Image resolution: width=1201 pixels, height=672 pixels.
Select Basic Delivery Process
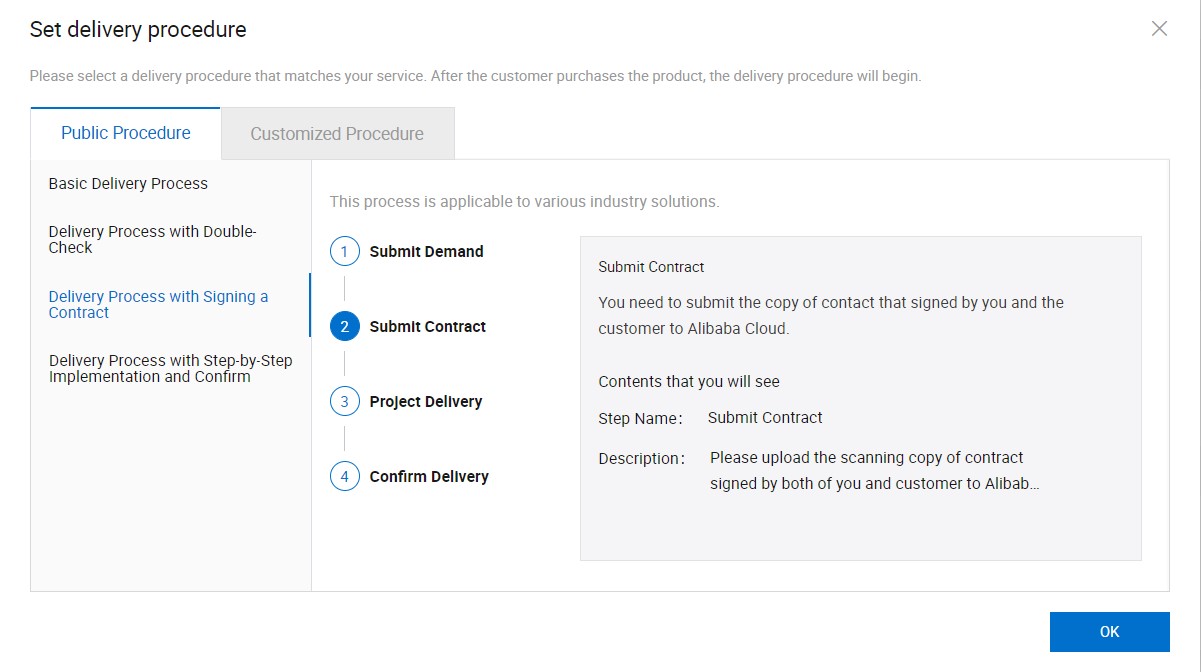128,183
